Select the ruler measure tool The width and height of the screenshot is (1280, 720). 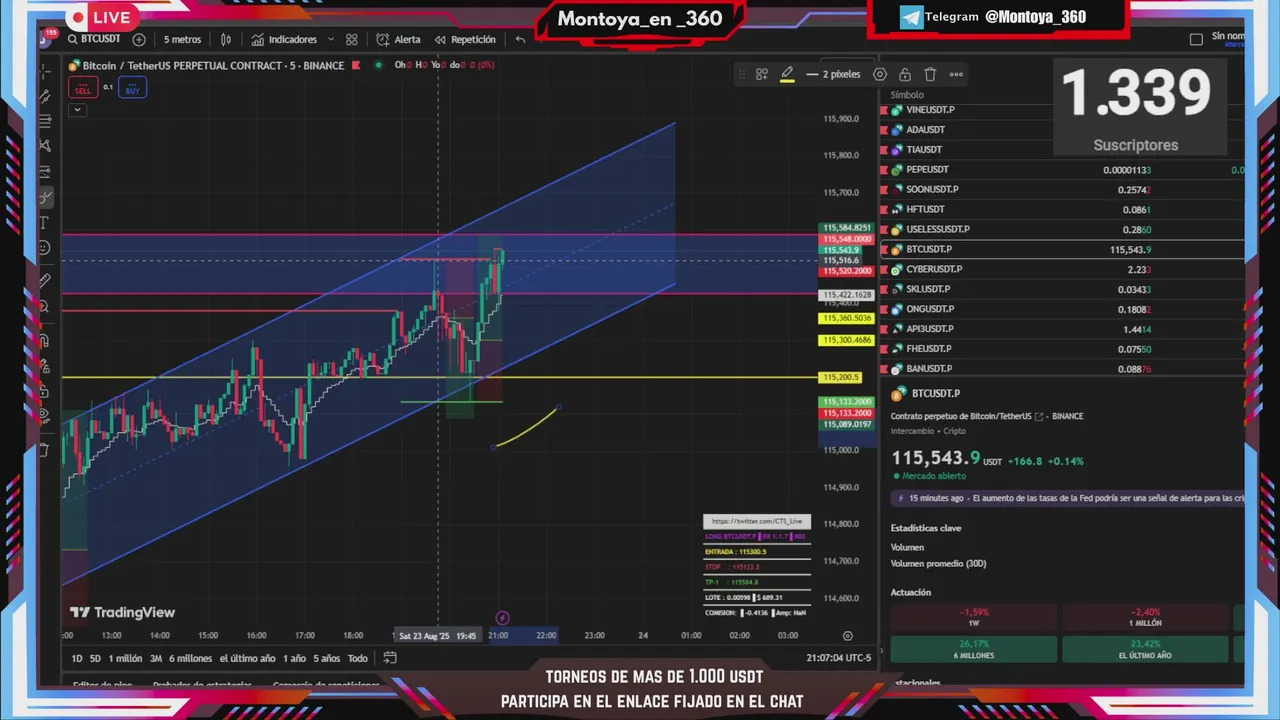click(44, 281)
